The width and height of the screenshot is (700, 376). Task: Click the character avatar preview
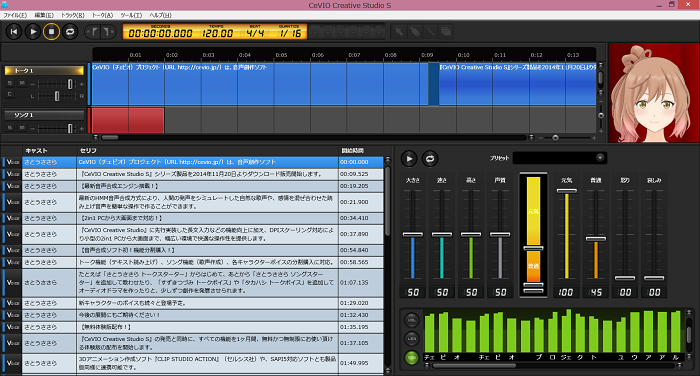(654, 93)
